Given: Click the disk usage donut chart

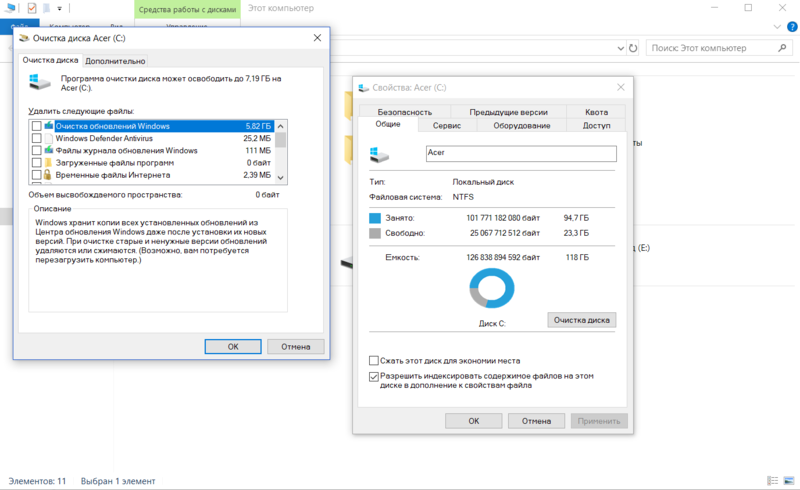Looking at the screenshot, I should (x=492, y=288).
